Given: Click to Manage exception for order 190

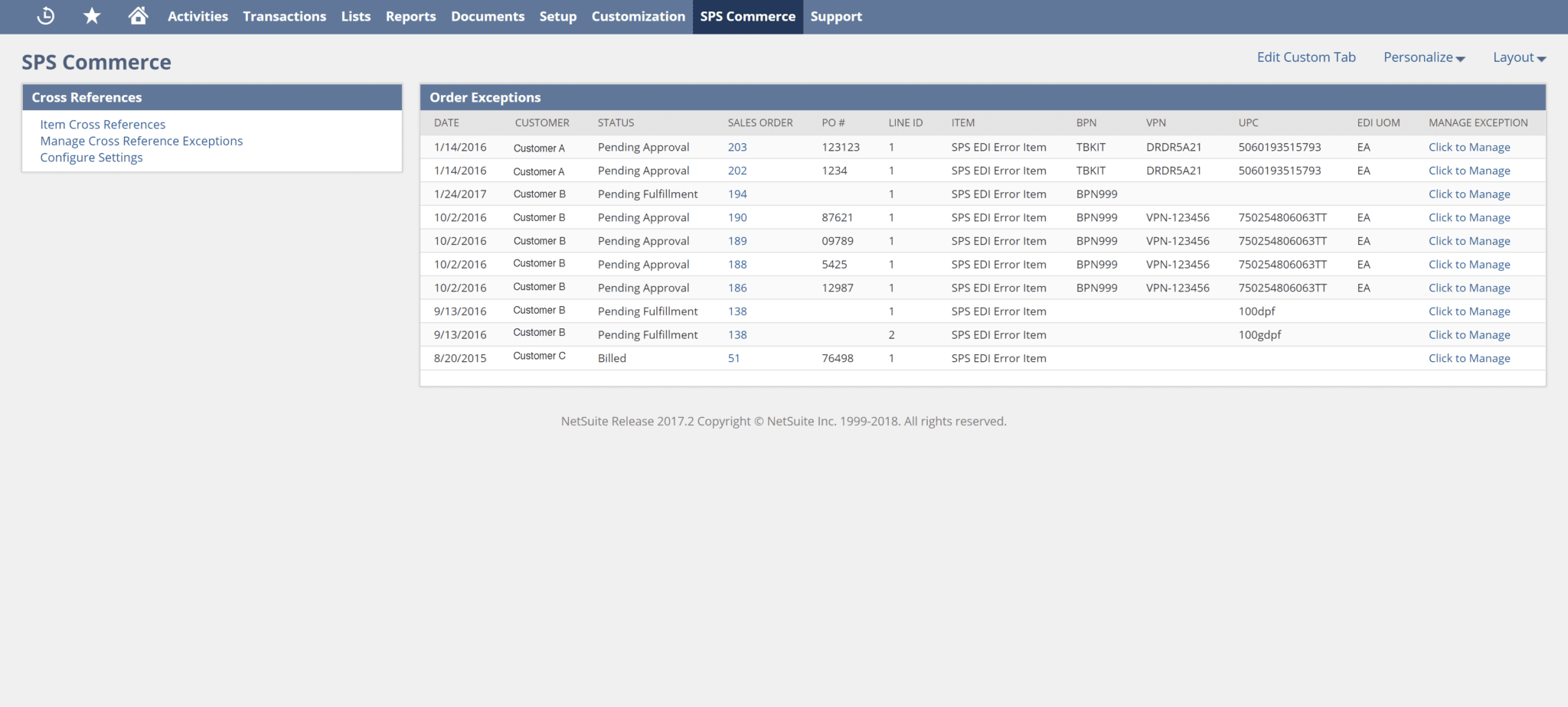Looking at the screenshot, I should 1469,217.
